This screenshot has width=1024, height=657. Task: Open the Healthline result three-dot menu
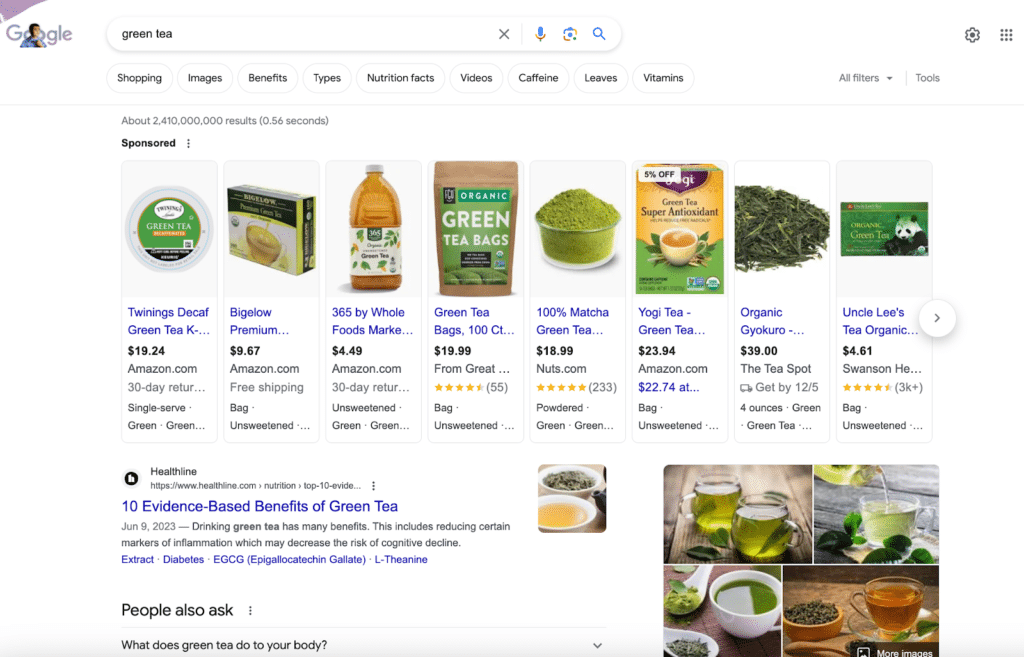coord(374,486)
